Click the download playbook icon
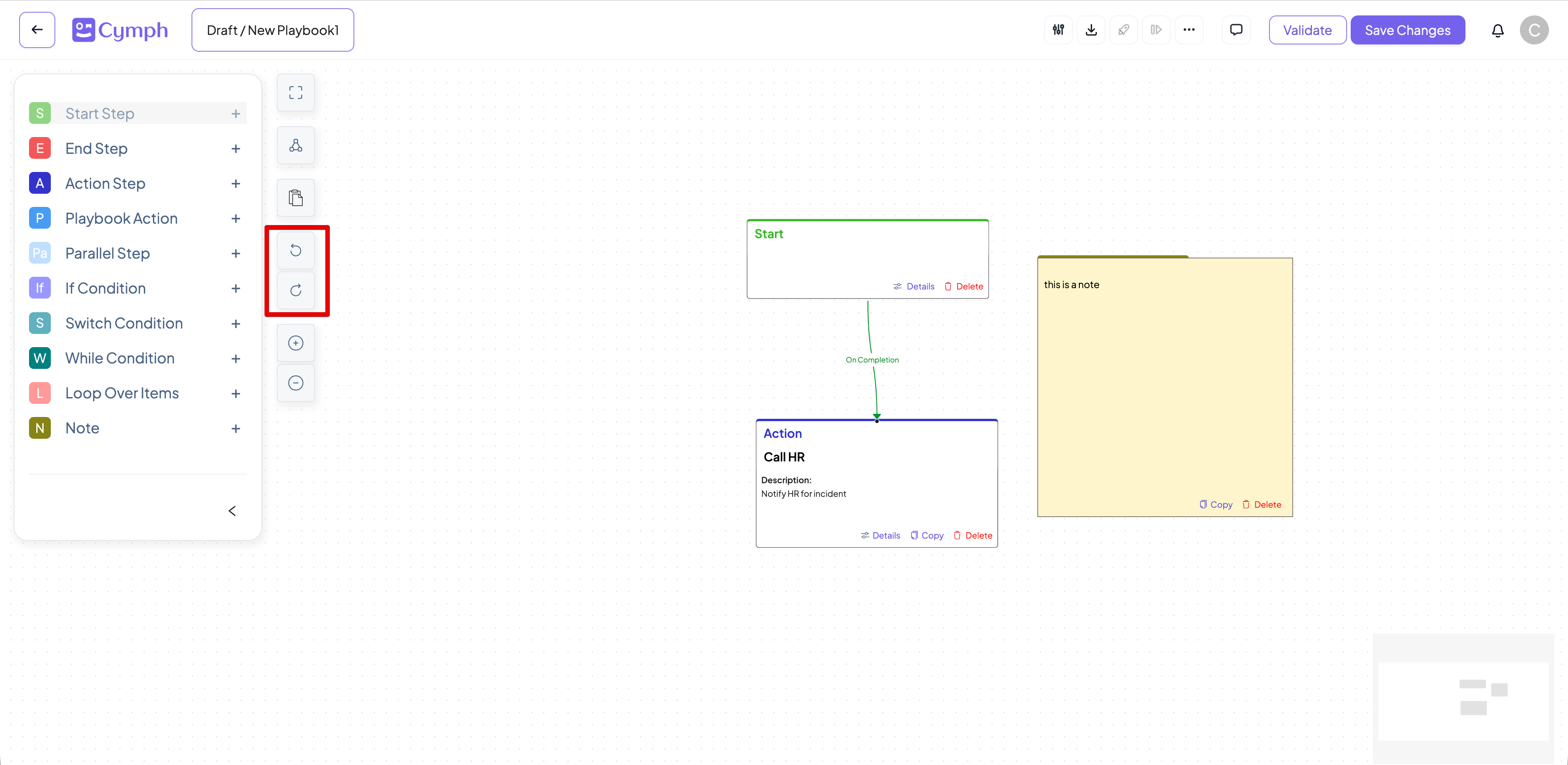Image resolution: width=1568 pixels, height=765 pixels. [1091, 30]
